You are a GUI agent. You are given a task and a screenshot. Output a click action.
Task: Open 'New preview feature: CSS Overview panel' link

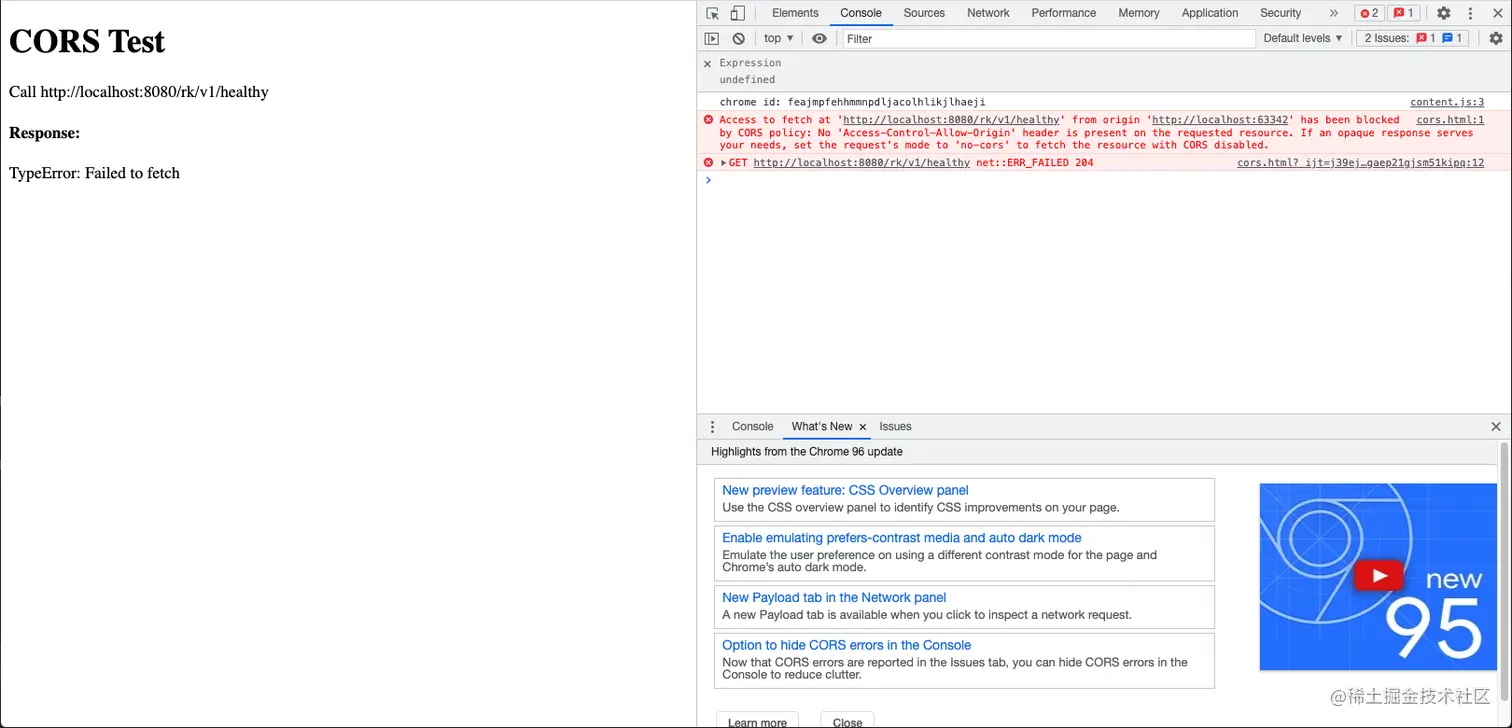(x=845, y=490)
